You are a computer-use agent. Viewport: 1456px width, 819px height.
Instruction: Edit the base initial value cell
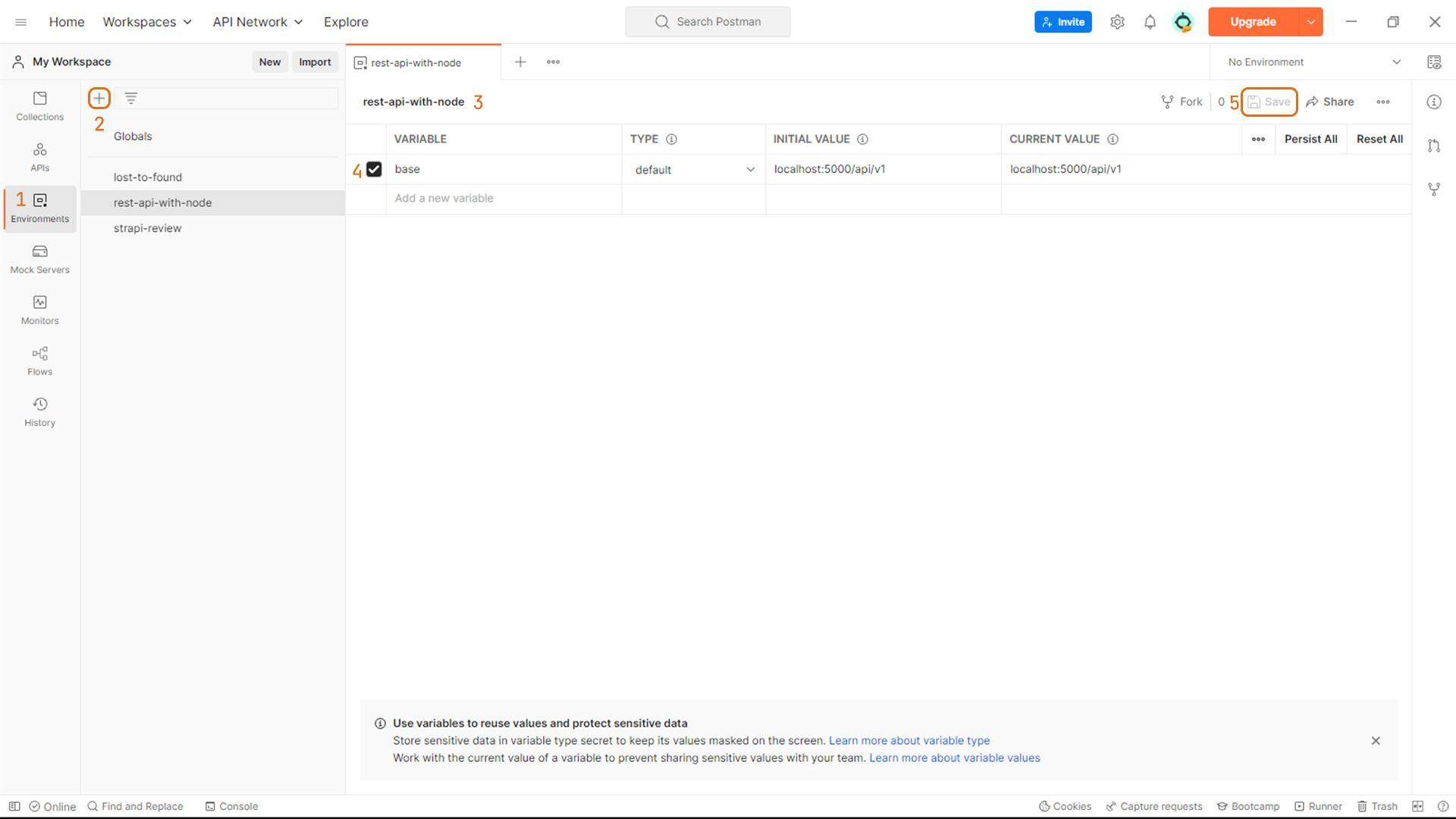pyautogui.click(x=883, y=169)
